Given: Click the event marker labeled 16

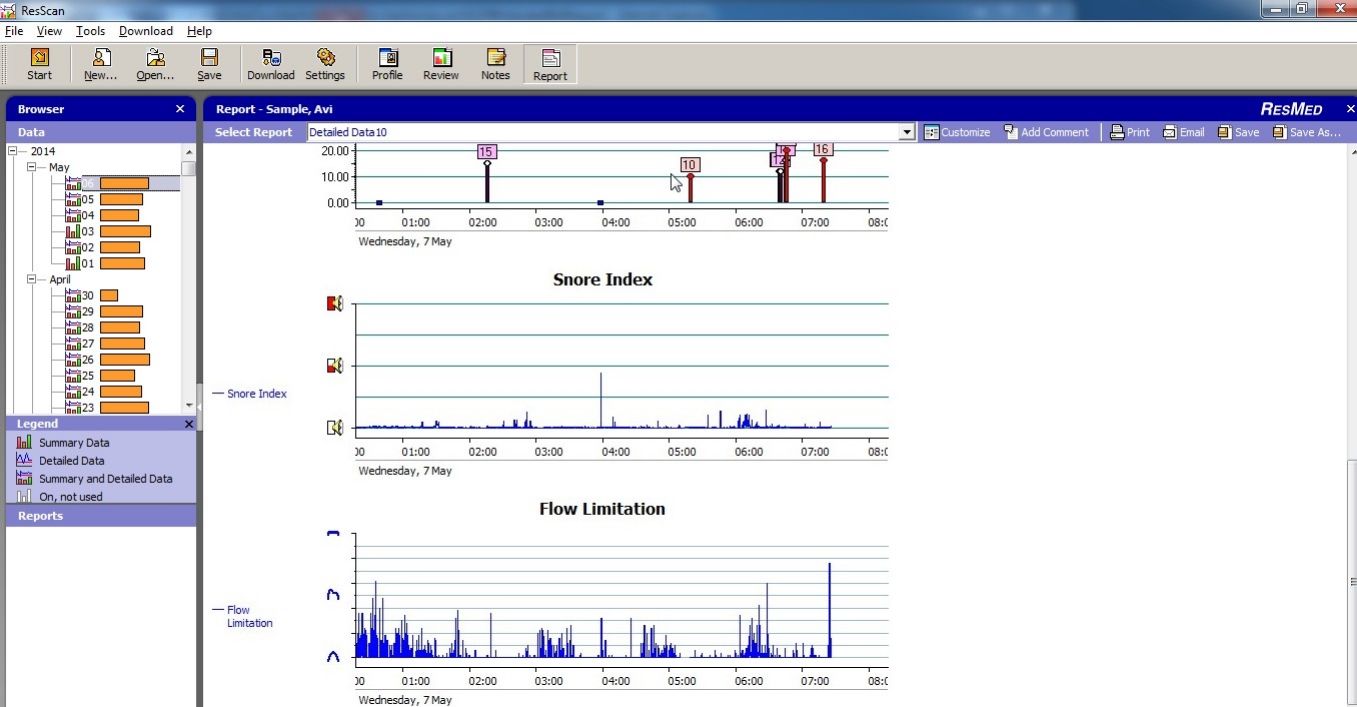Looking at the screenshot, I should (823, 149).
